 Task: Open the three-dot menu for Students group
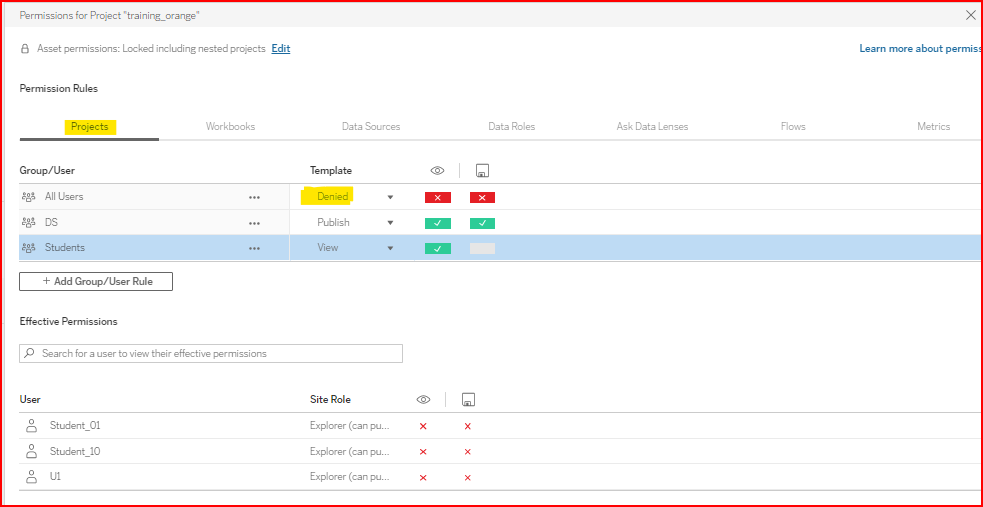(254, 248)
